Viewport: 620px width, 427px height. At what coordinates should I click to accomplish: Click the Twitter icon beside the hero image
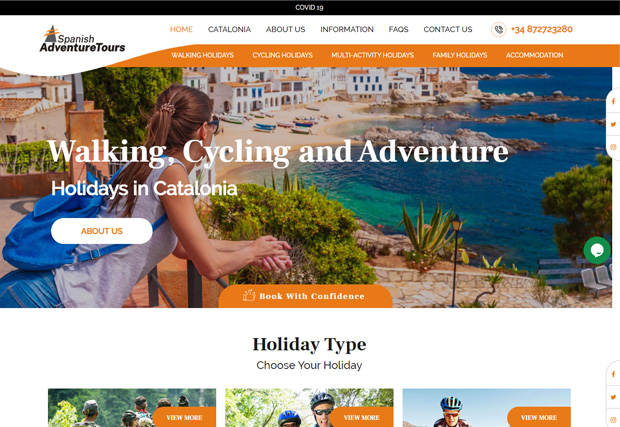[x=613, y=124]
